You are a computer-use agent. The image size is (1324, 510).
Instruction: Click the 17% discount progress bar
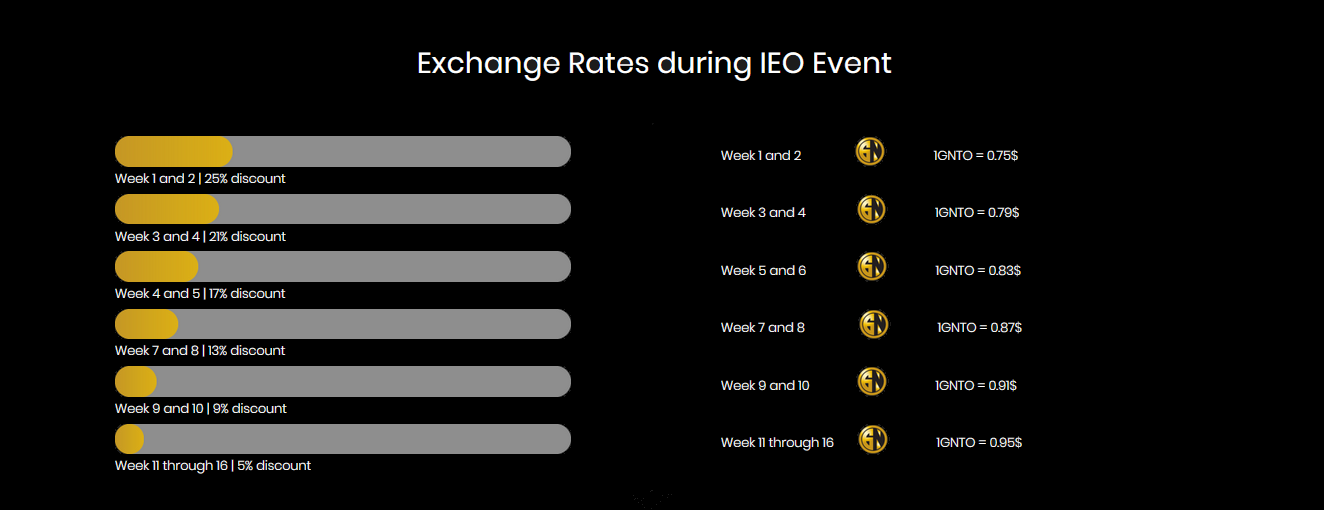(343, 267)
